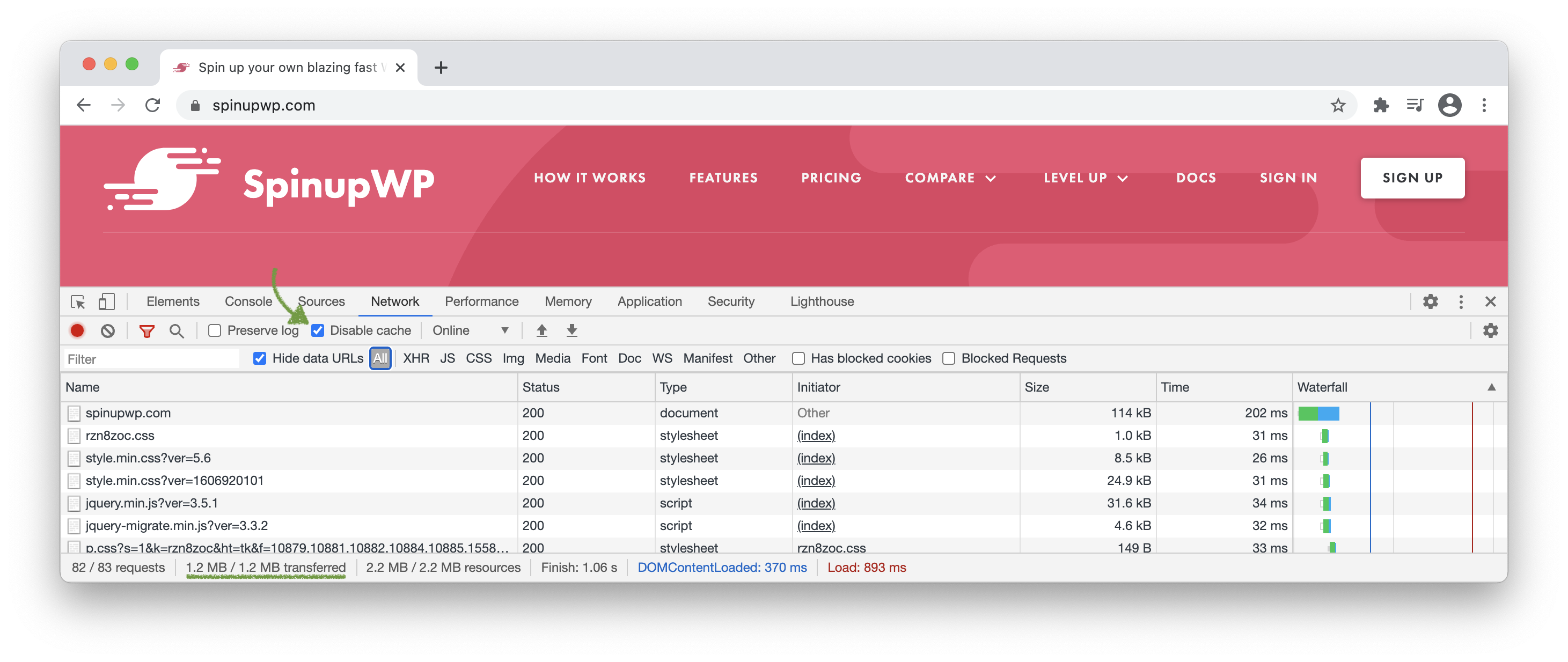Viewport: 1568px width, 662px height.
Task: Check Blocked Requests checkbox
Action: [x=948, y=358]
